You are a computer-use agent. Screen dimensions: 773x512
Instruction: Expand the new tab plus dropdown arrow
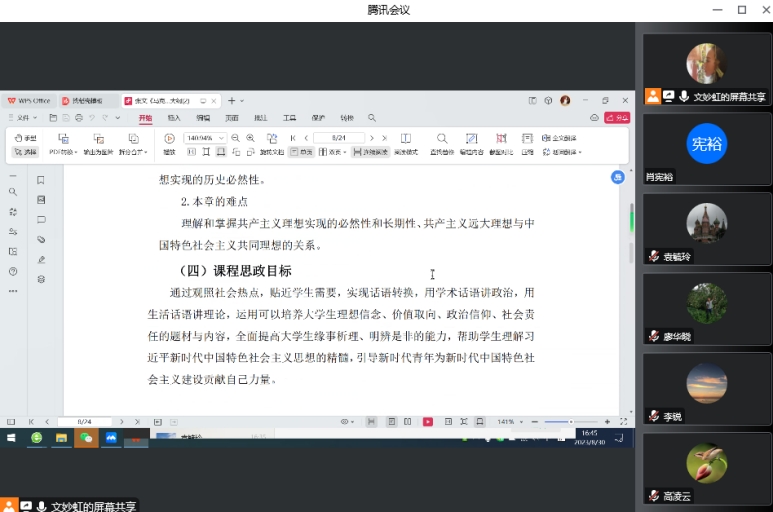pos(241,101)
